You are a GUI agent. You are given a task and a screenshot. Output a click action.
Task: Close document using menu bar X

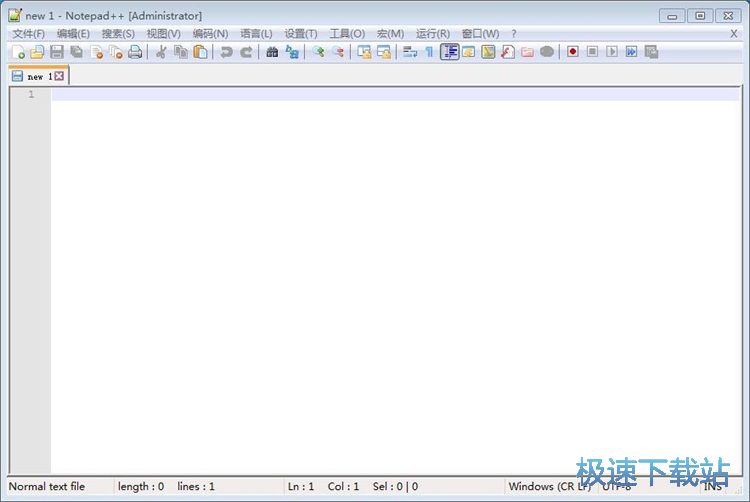(733, 34)
